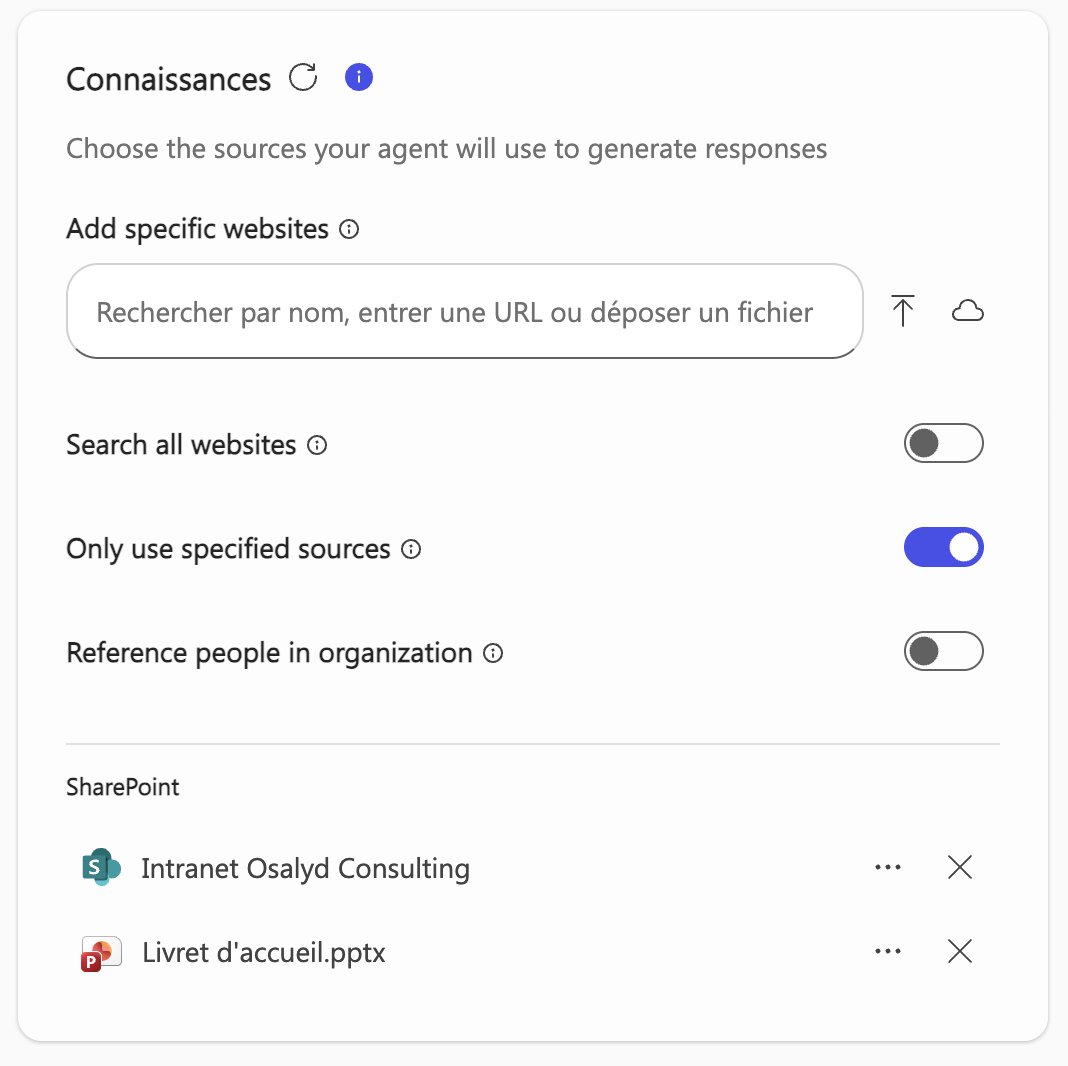Open more options for Livret d'accueil.pptx

888,952
